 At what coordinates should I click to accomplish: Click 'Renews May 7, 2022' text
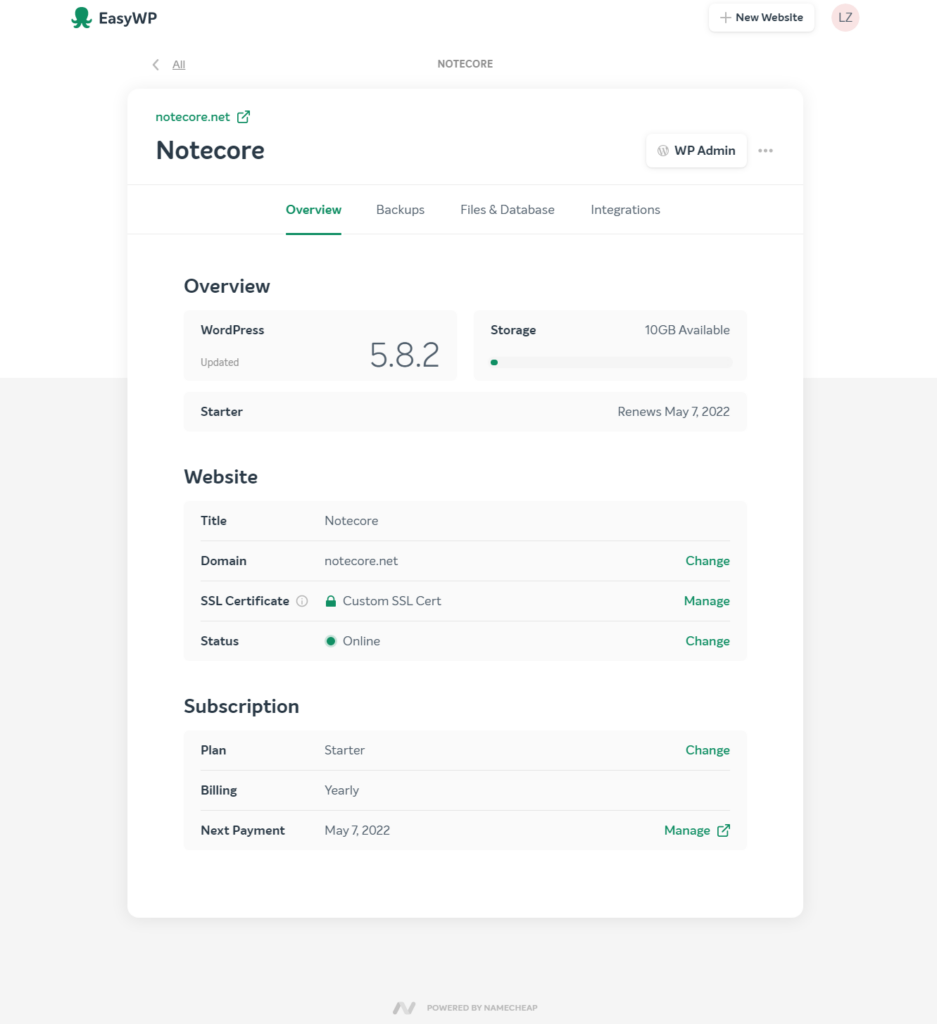(673, 412)
